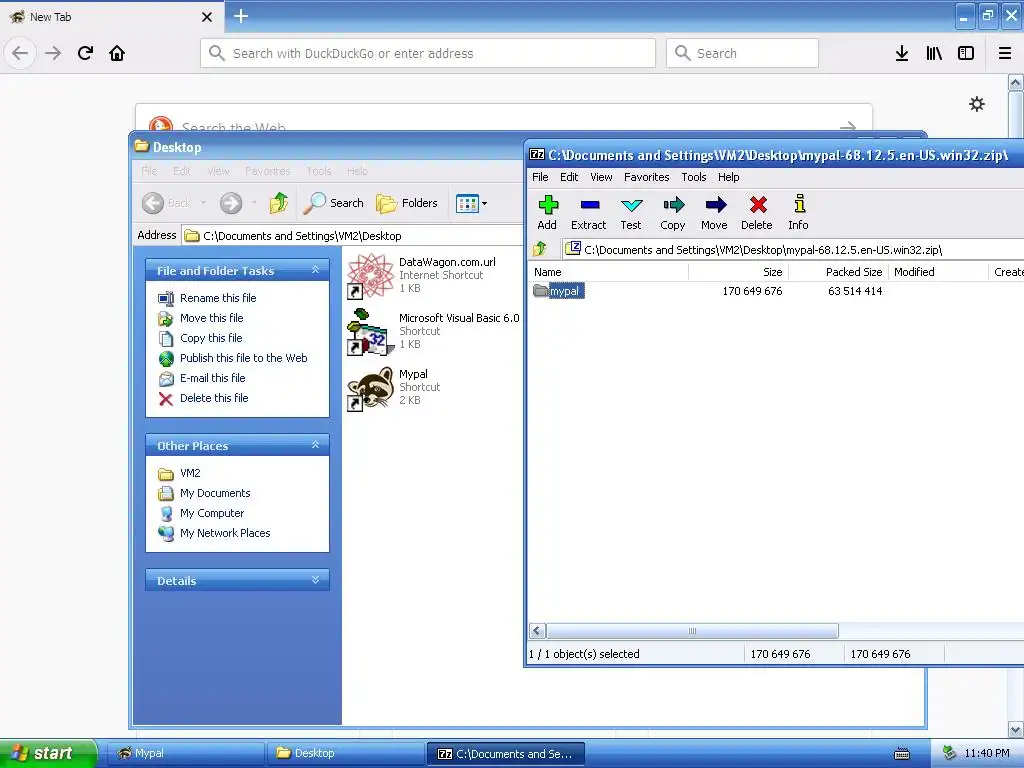Click the browser Back arrow
Screen dimensions: 1024x768
coord(20,53)
